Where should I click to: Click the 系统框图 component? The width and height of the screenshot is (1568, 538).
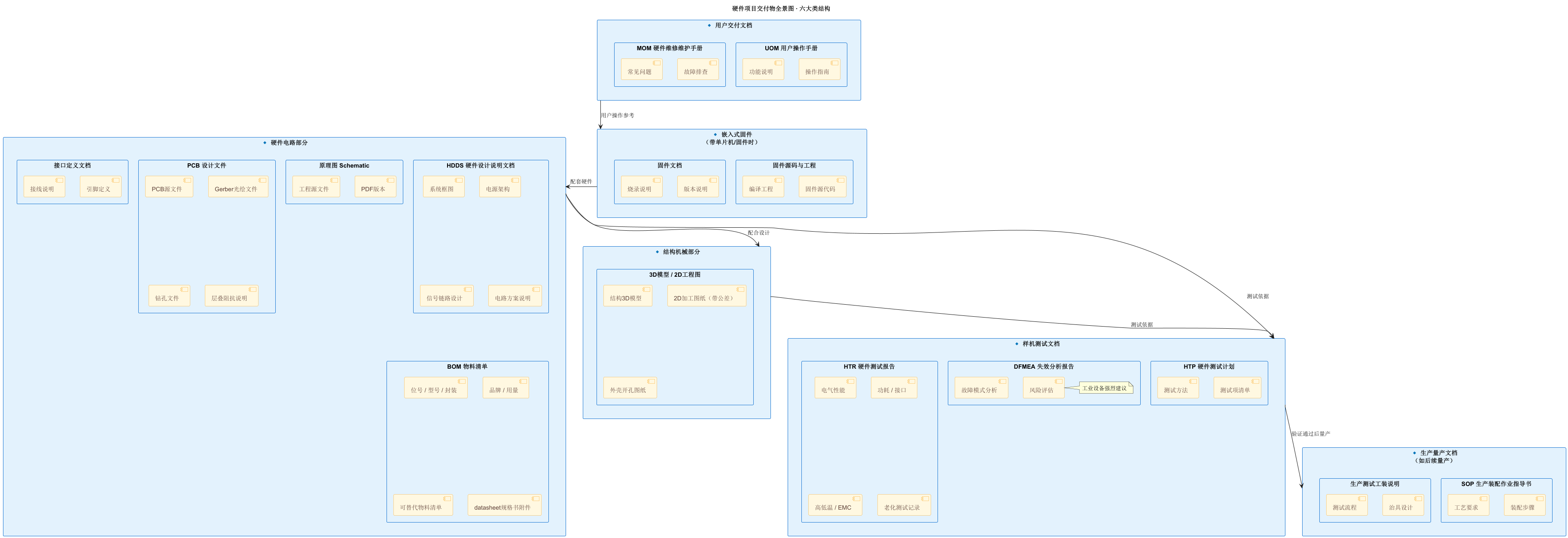[x=444, y=186]
